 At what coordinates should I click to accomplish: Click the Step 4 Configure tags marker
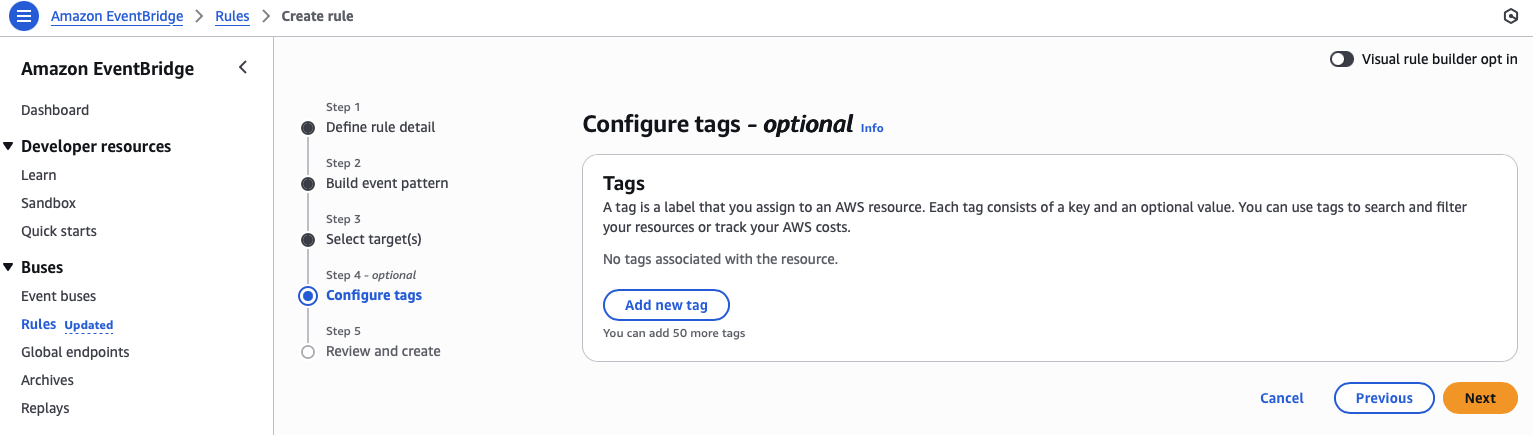click(x=308, y=296)
